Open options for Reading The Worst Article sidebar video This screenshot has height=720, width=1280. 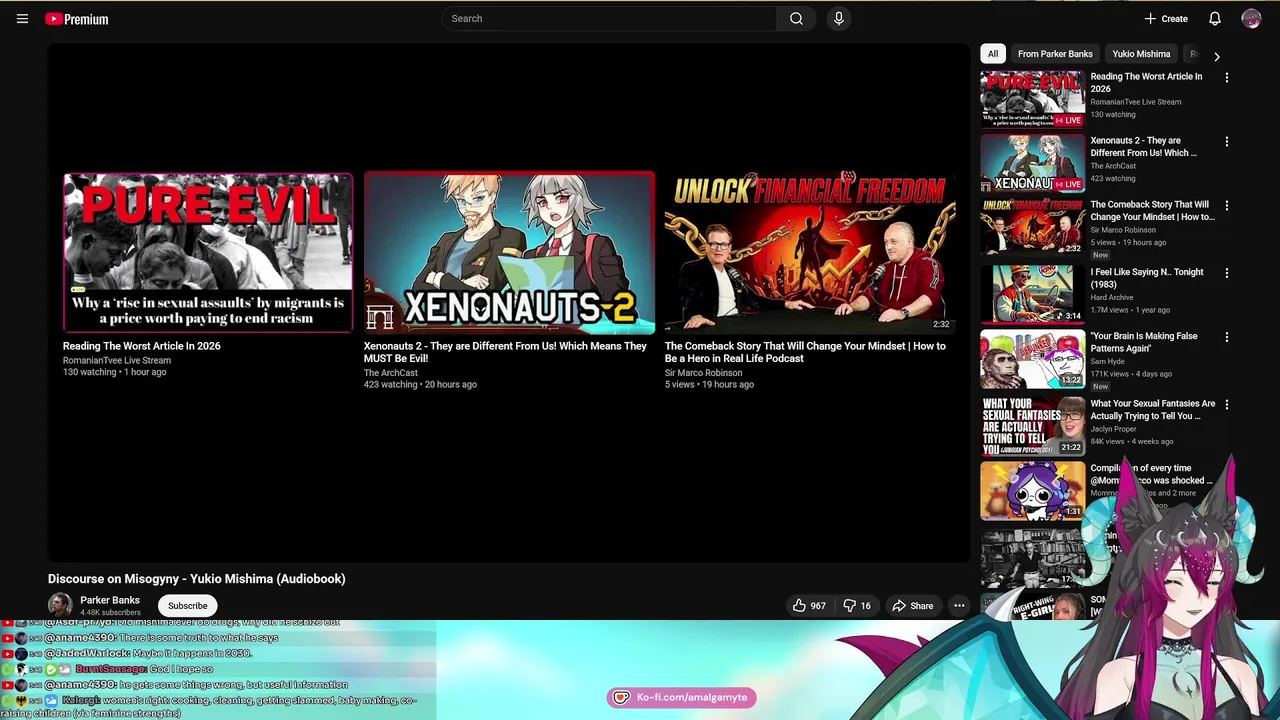coord(1227,78)
